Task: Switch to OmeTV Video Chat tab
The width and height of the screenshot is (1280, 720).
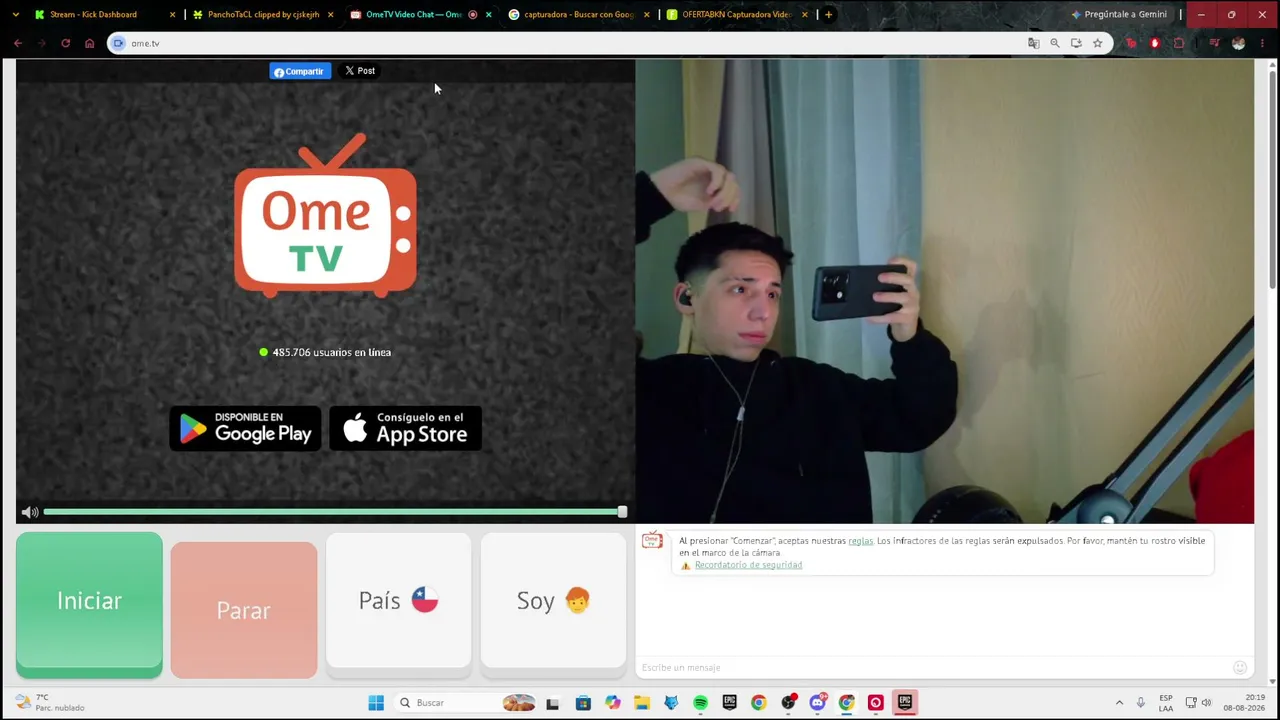Action: (x=414, y=15)
